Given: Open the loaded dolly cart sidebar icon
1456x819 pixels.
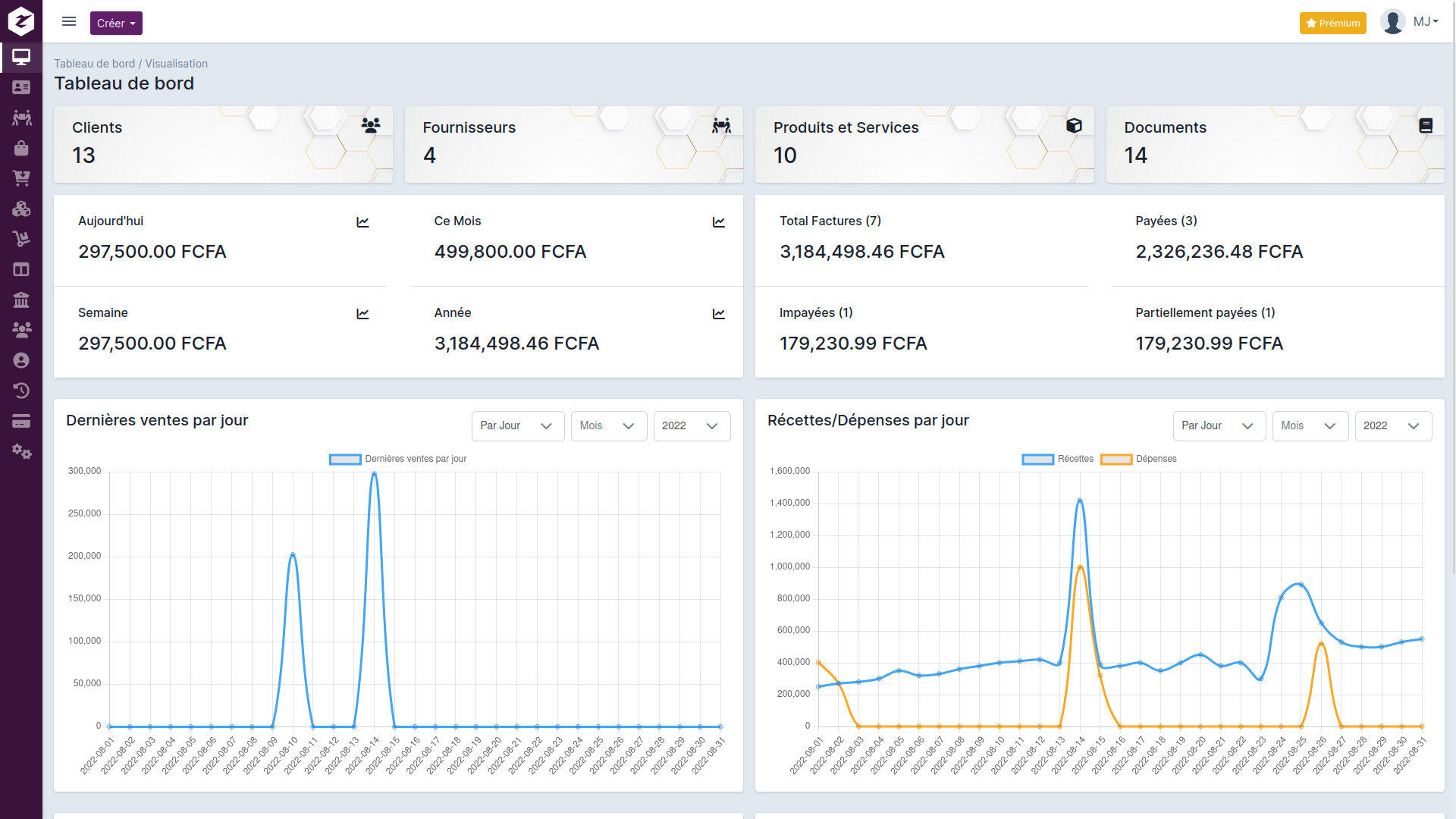Looking at the screenshot, I should [21, 239].
